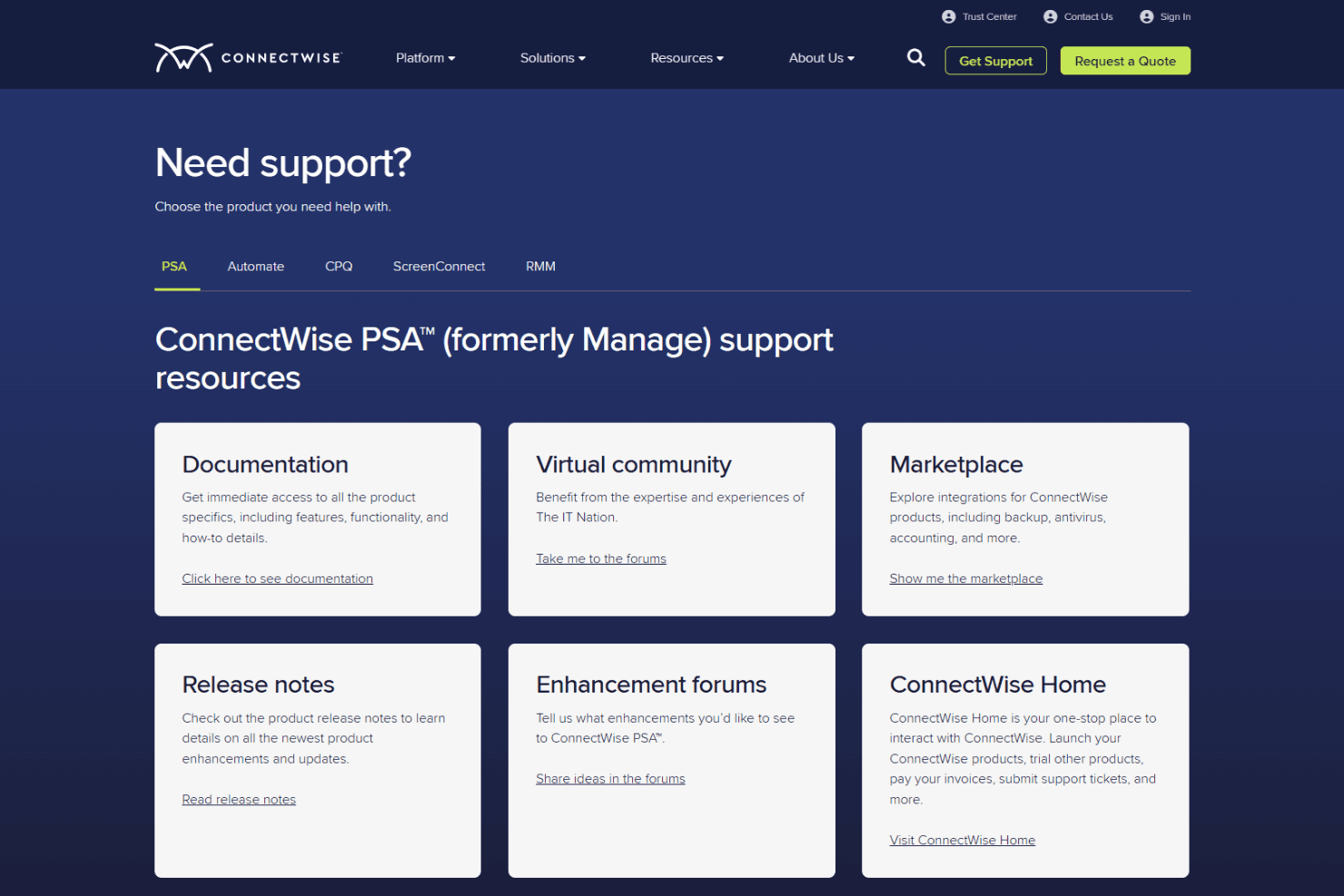Follow the Visit ConnectWise Home link
The width and height of the screenshot is (1344, 896).
tap(963, 841)
